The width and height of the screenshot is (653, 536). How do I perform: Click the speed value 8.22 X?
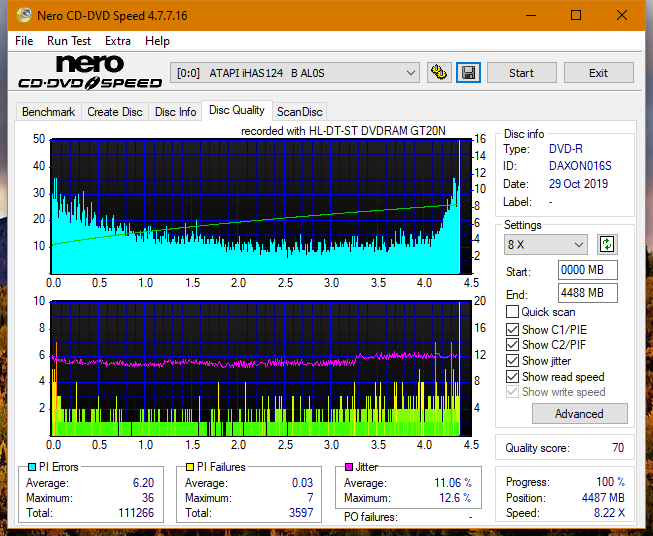[609, 513]
